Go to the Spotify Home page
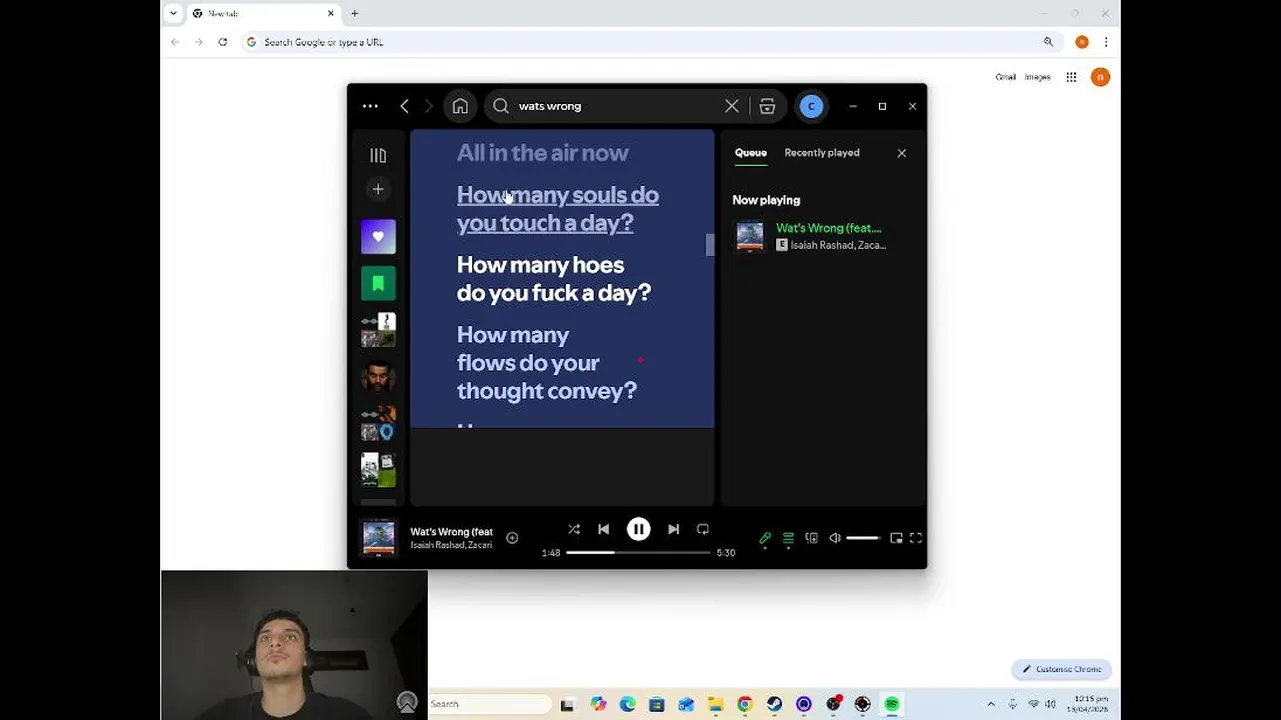1281x720 pixels. pyautogui.click(x=460, y=106)
